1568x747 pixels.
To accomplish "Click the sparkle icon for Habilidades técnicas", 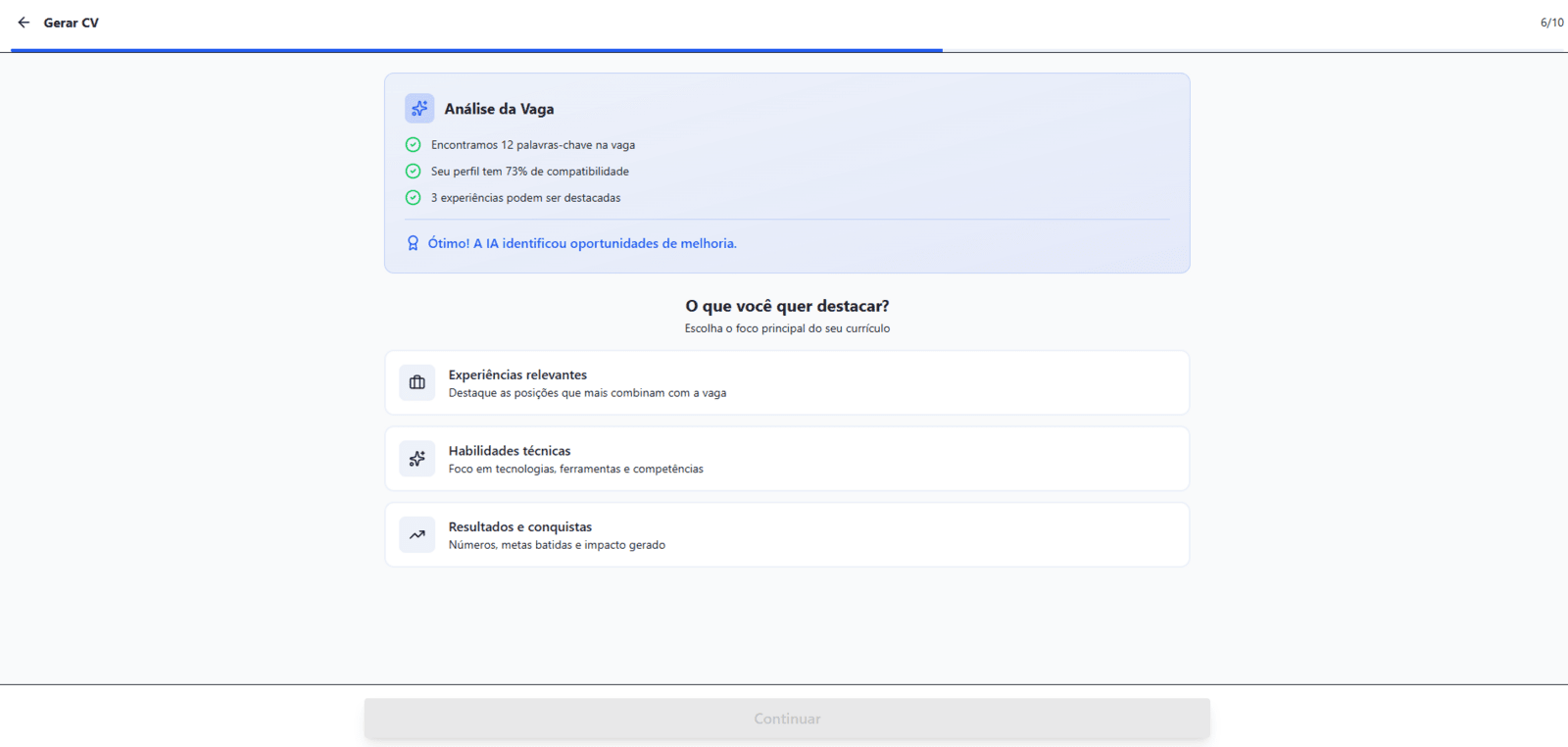I will coord(417,459).
